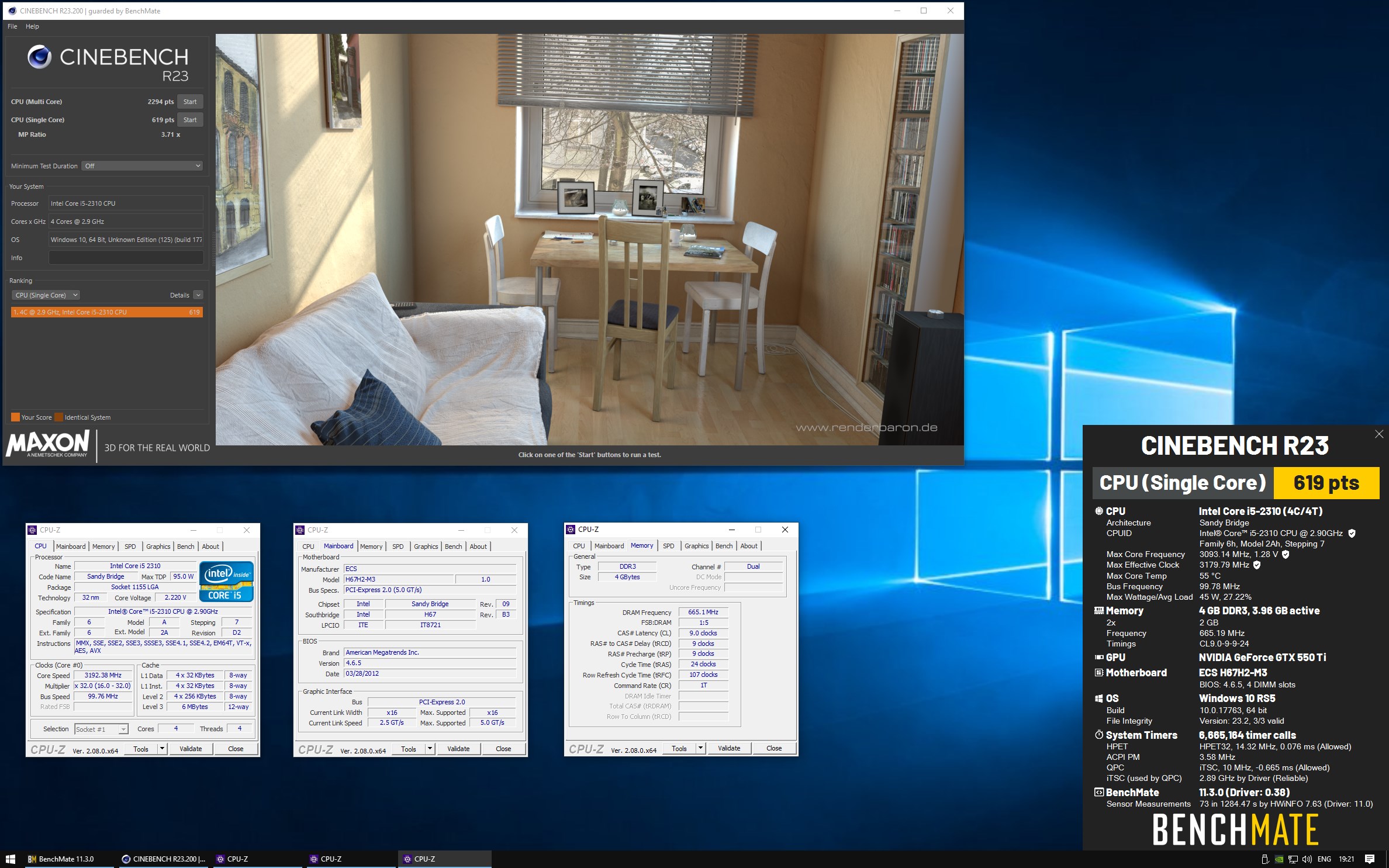Click the taskbar clock showing 19:21
Viewport: 1389px width, 868px height.
click(x=1346, y=859)
